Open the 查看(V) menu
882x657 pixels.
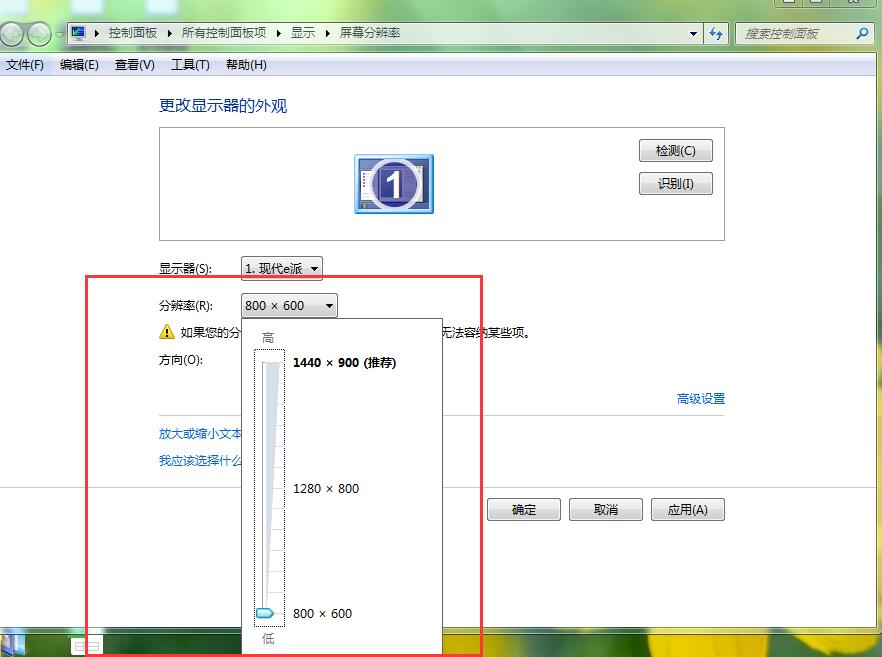134,65
